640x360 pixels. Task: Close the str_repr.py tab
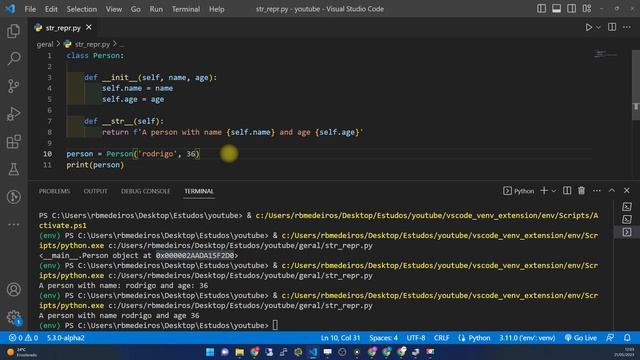pos(89,27)
